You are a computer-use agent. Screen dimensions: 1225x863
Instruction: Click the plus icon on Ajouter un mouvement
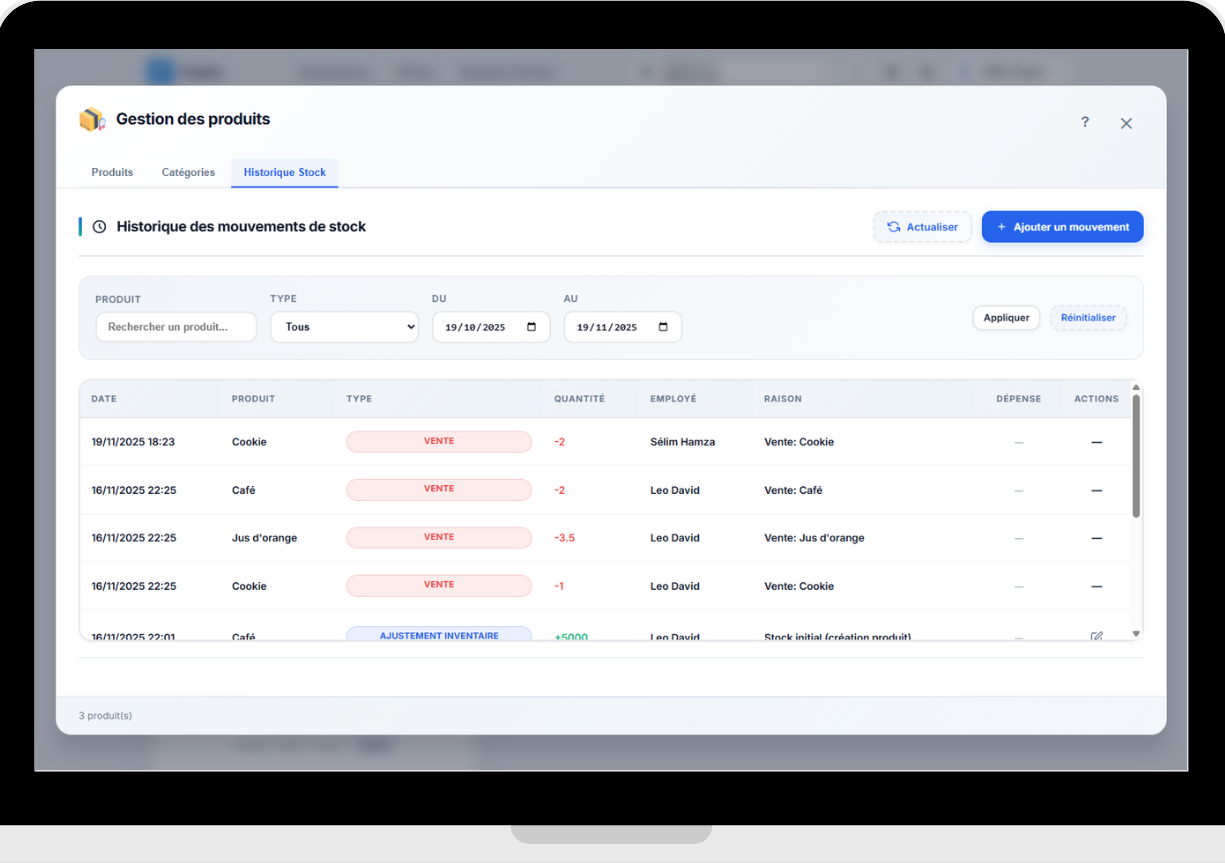[x=1000, y=226]
